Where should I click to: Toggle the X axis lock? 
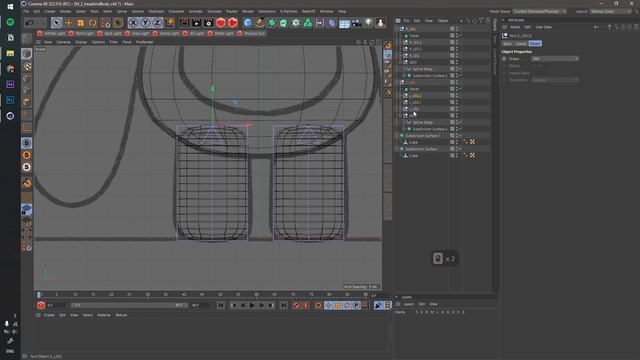133,23
